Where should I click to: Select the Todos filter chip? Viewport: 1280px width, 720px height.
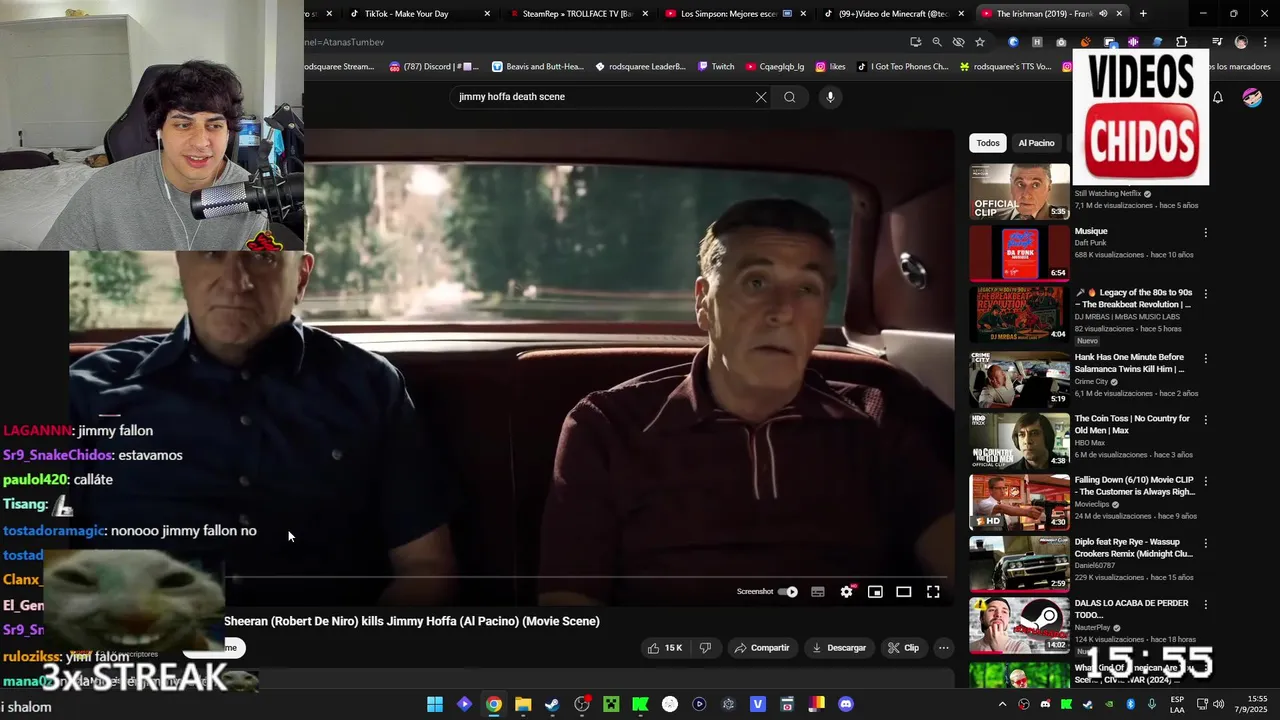pyautogui.click(x=988, y=143)
